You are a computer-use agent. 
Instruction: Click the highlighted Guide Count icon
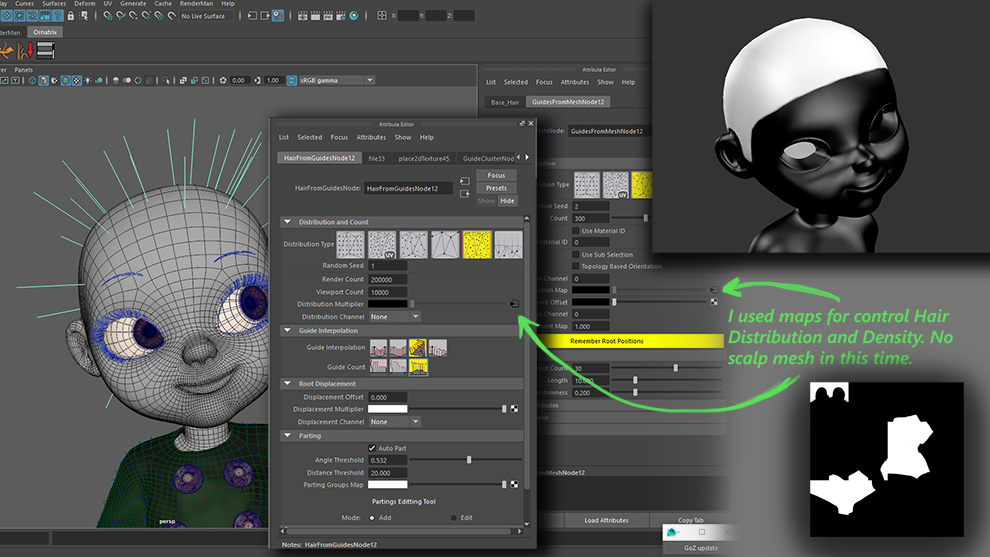[417, 367]
